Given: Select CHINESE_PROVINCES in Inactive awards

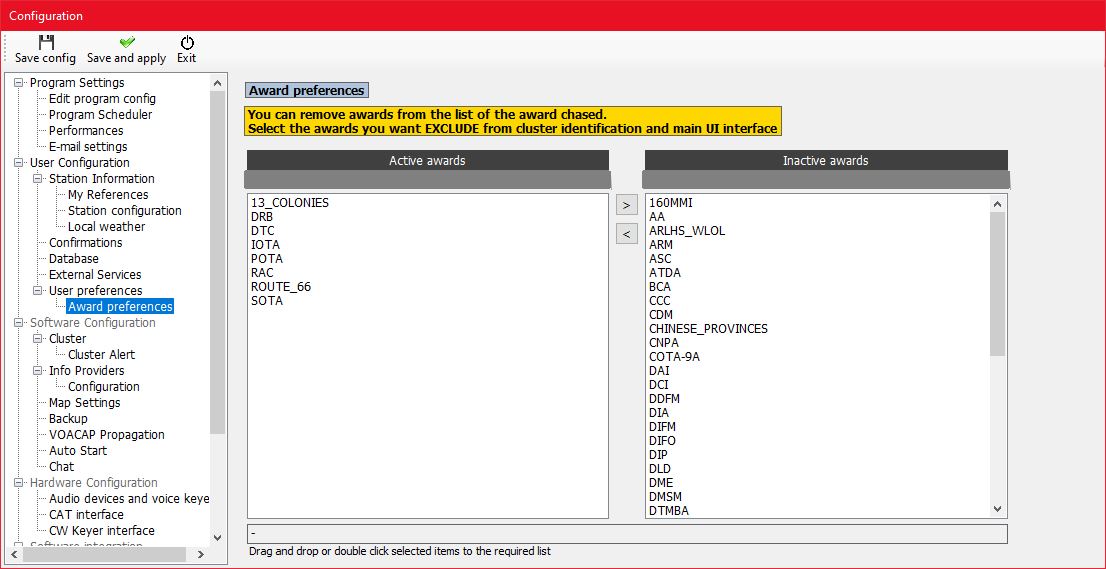Looking at the screenshot, I should 708,329.
